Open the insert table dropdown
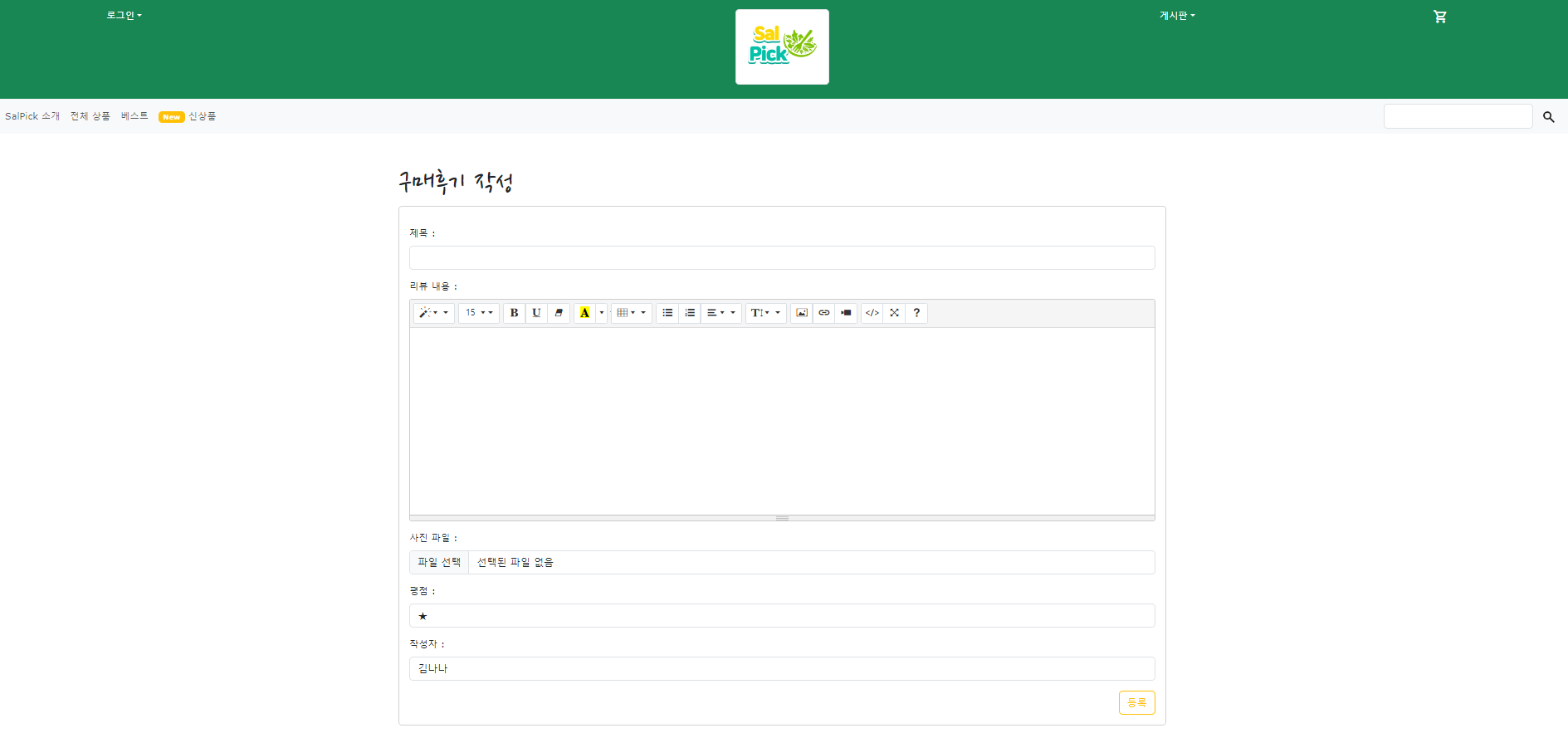The width and height of the screenshot is (1568, 733). [x=631, y=313]
